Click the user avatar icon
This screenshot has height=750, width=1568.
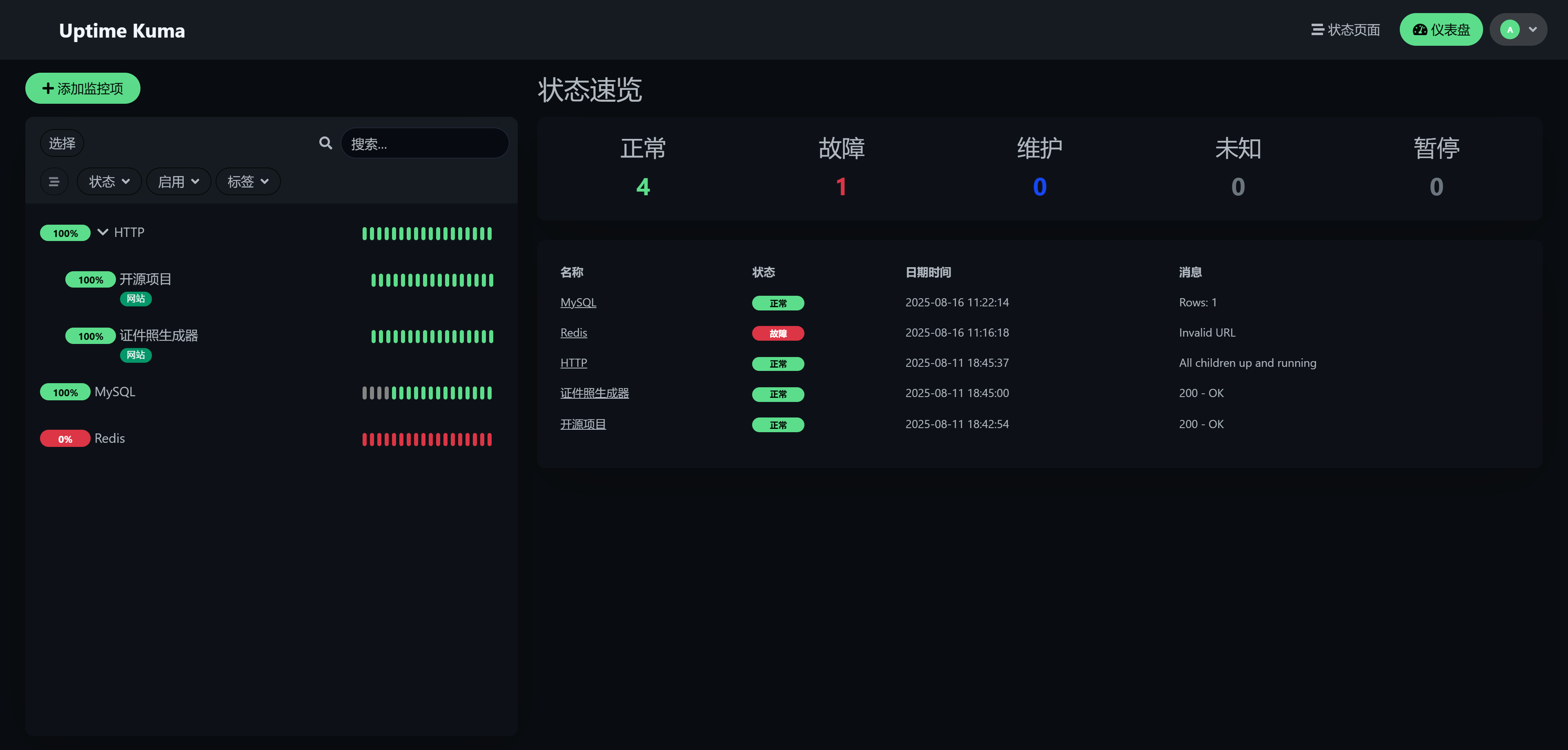(1510, 29)
